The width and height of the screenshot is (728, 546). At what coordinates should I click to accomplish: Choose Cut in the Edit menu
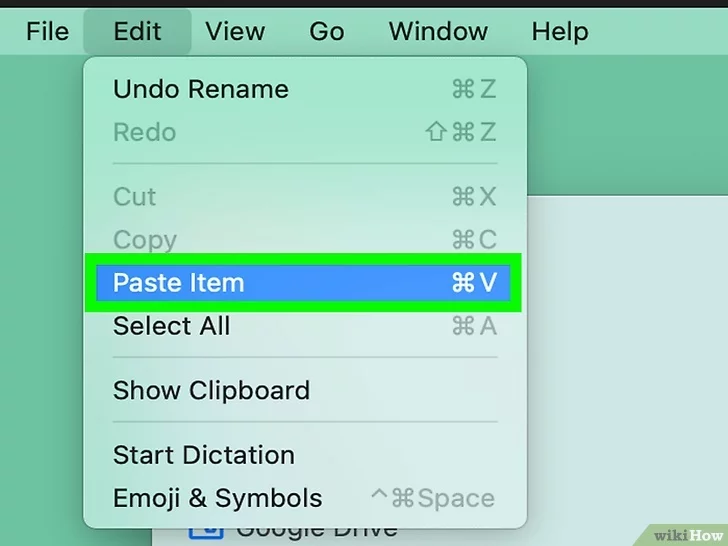(x=135, y=196)
